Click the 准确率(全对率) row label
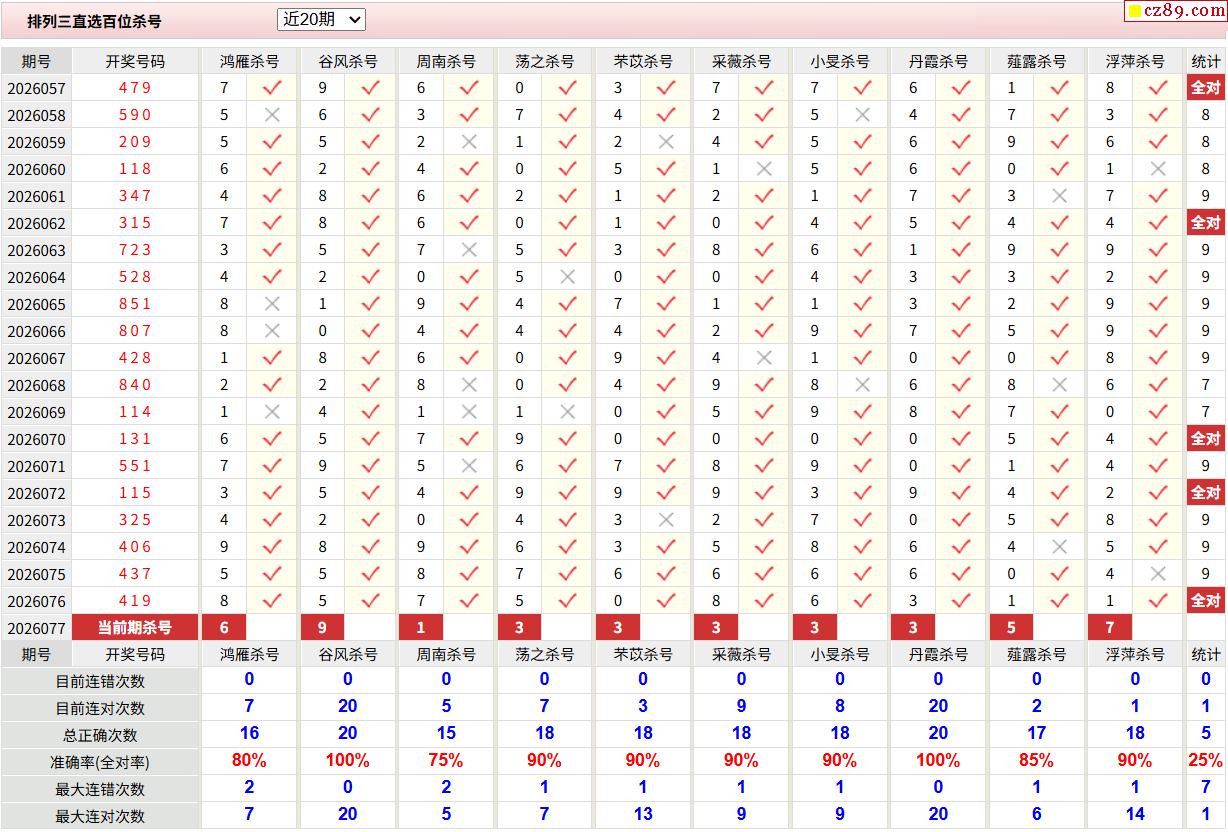The width and height of the screenshot is (1228, 832). [100, 762]
